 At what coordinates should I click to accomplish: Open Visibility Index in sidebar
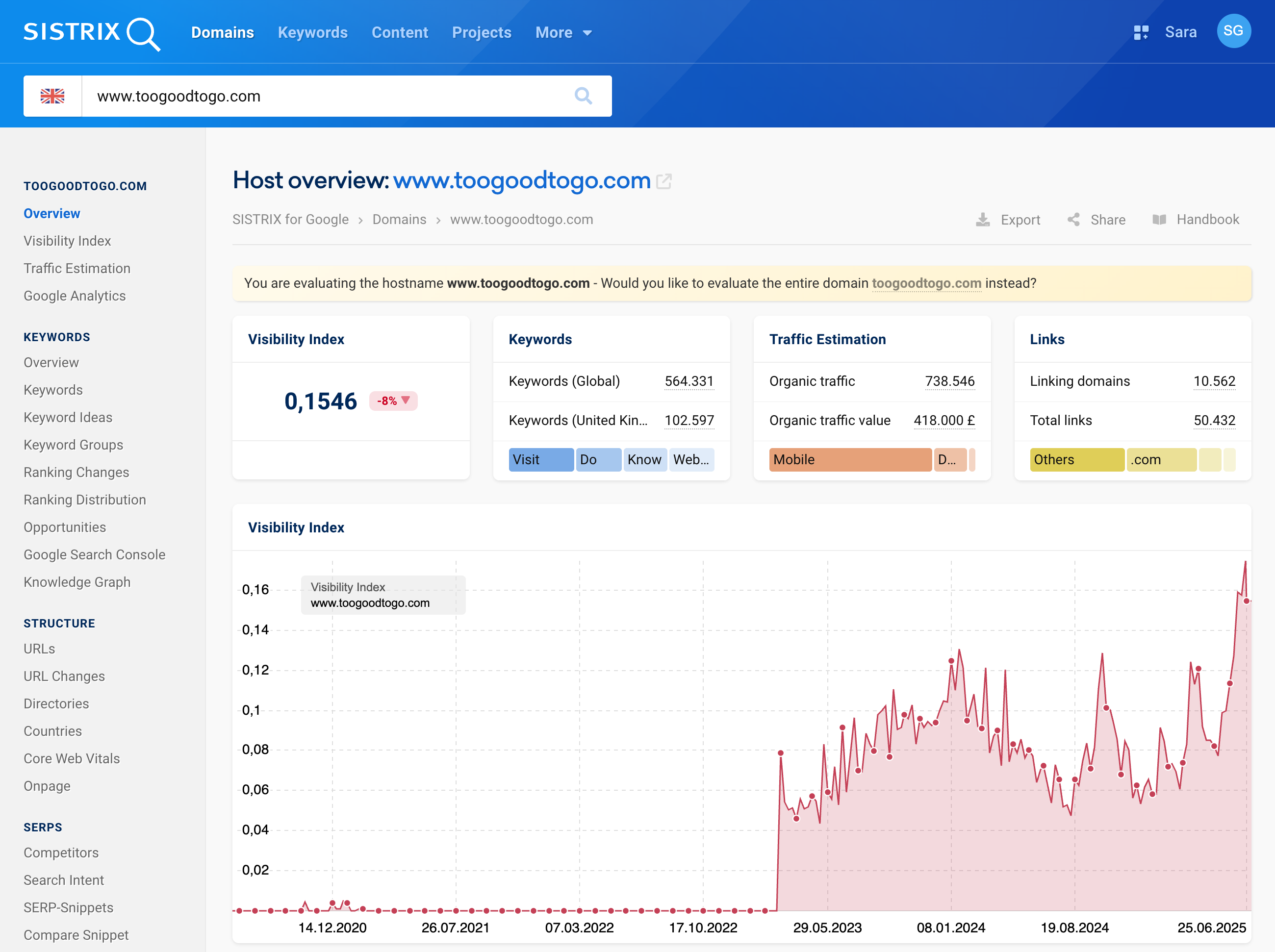[68, 241]
